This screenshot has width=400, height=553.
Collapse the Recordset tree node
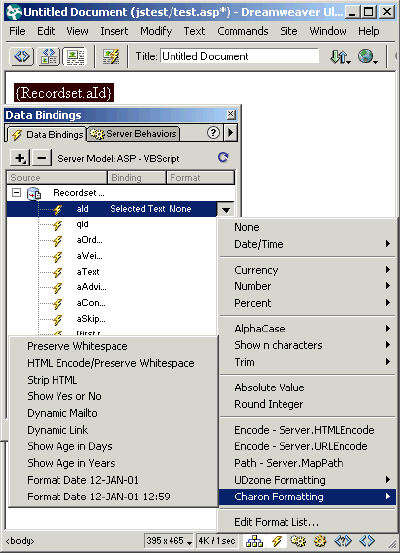pyautogui.click(x=16, y=193)
